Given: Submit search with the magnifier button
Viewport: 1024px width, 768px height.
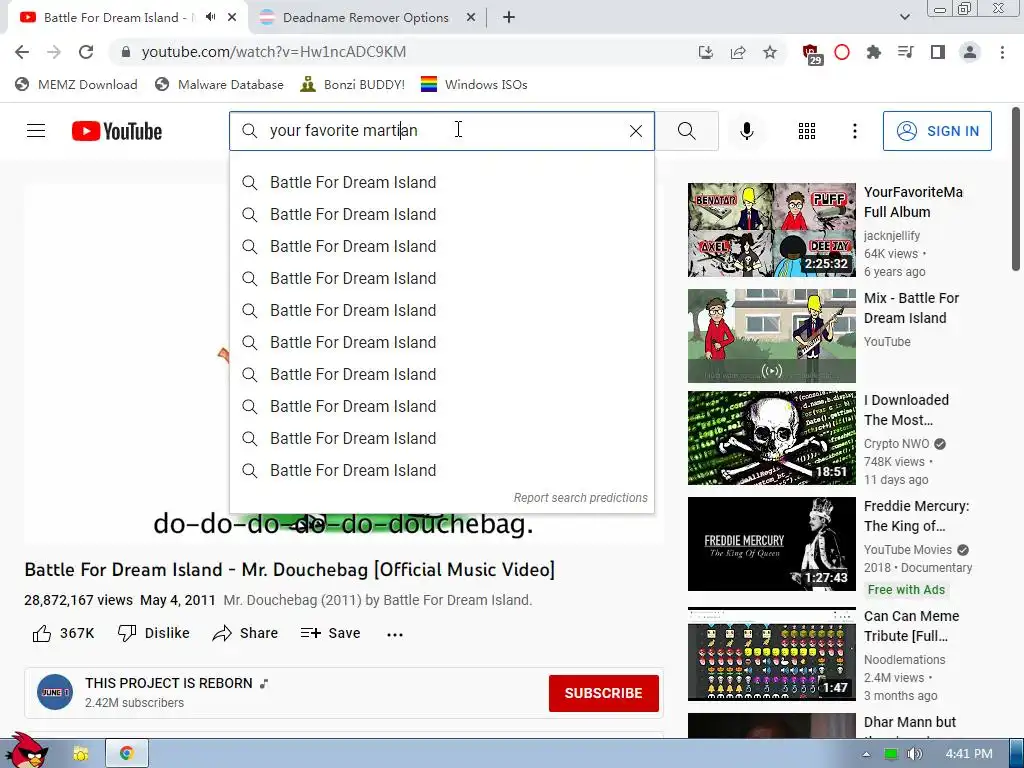Looking at the screenshot, I should [686, 131].
